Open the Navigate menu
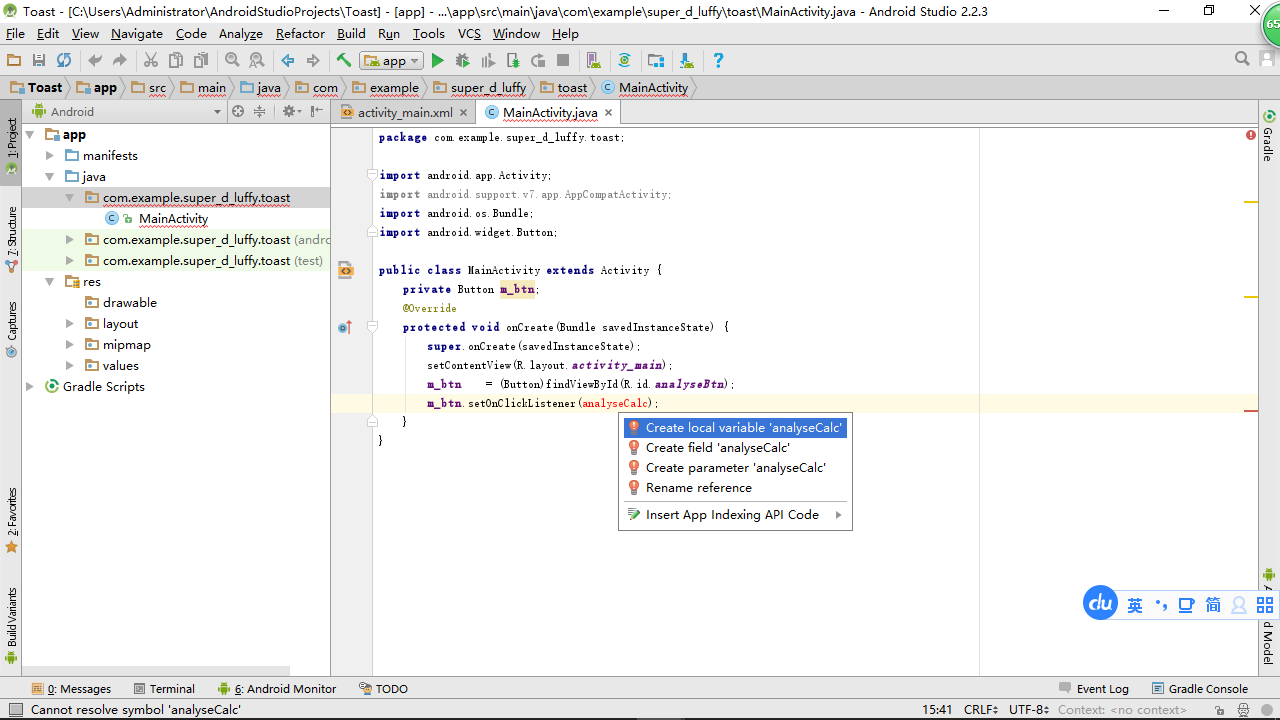The height and width of the screenshot is (720, 1280). [137, 33]
